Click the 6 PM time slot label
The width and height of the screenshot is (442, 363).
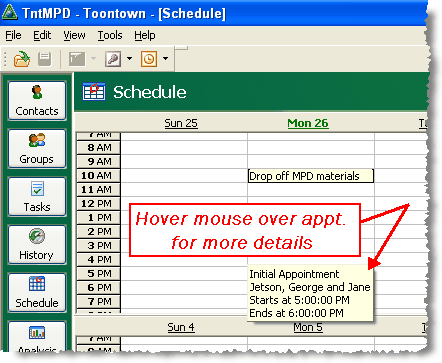click(x=98, y=288)
